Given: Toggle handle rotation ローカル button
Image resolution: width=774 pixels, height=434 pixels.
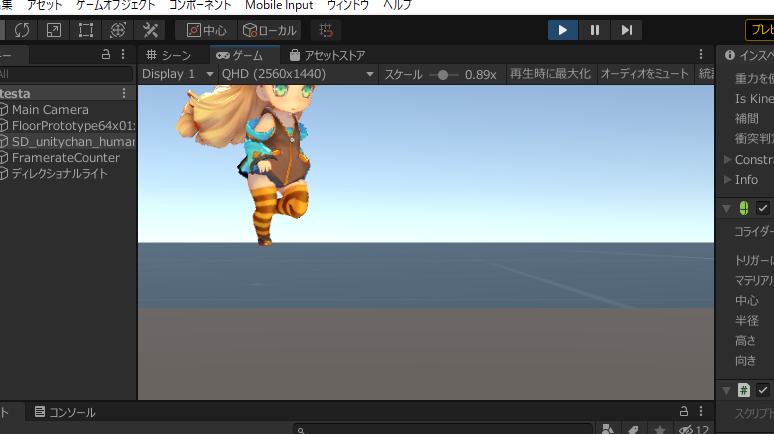Looking at the screenshot, I should [270, 30].
